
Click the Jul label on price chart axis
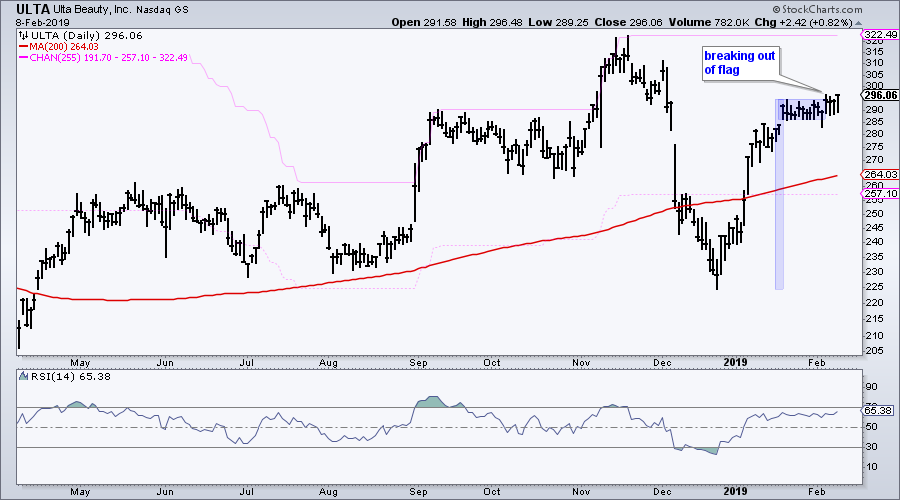(247, 363)
